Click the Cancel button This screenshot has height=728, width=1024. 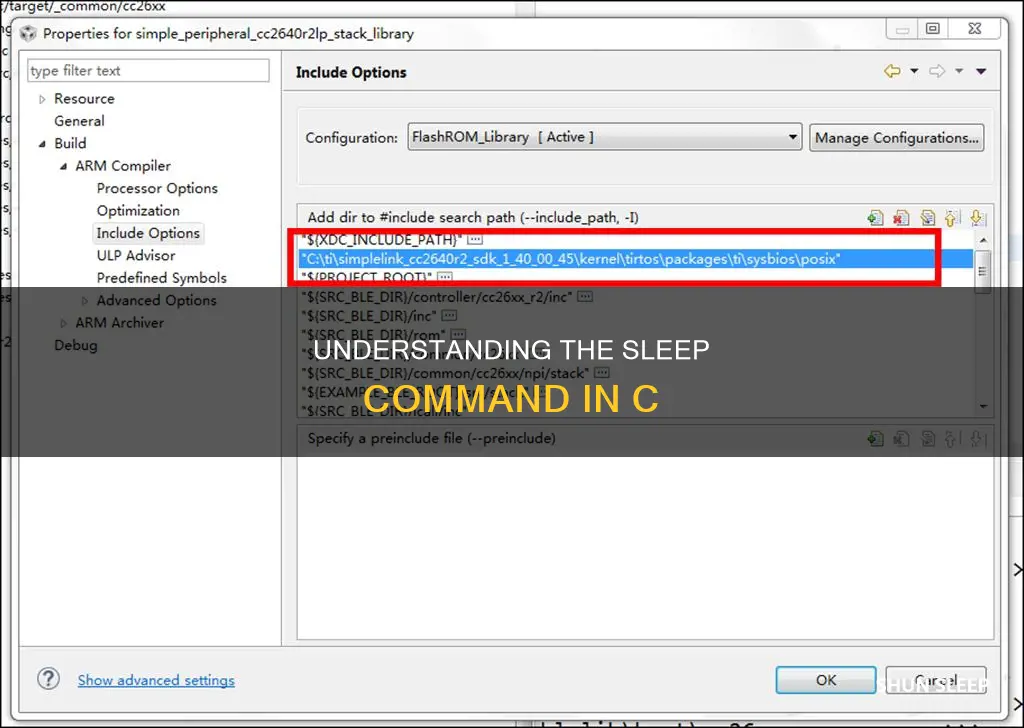point(936,680)
